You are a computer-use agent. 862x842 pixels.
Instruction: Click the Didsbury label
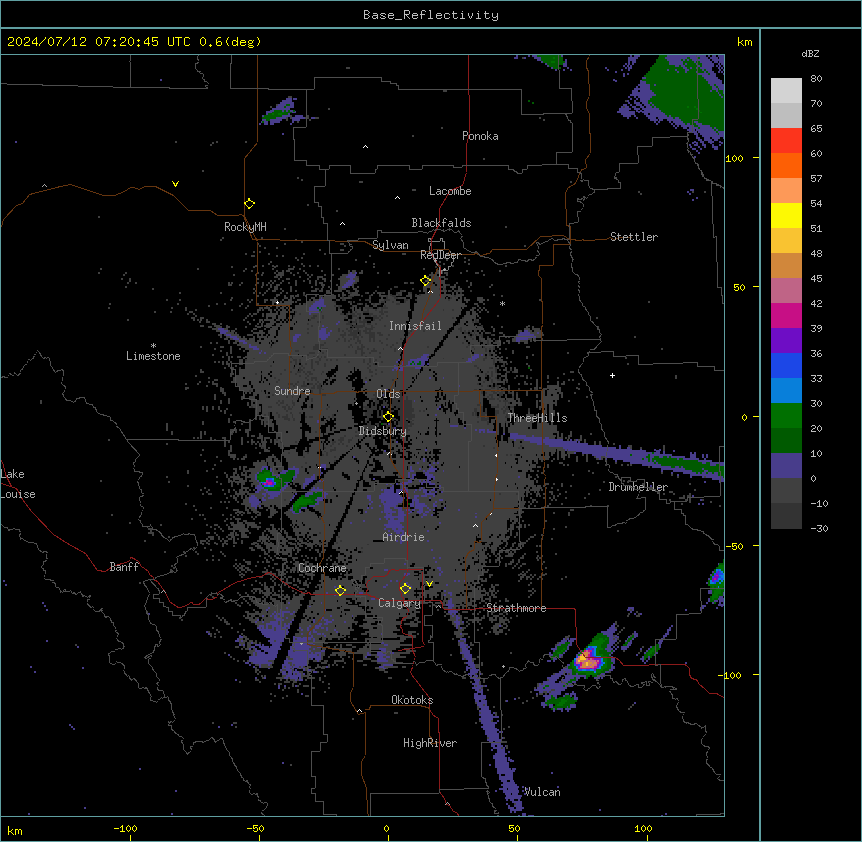382,431
